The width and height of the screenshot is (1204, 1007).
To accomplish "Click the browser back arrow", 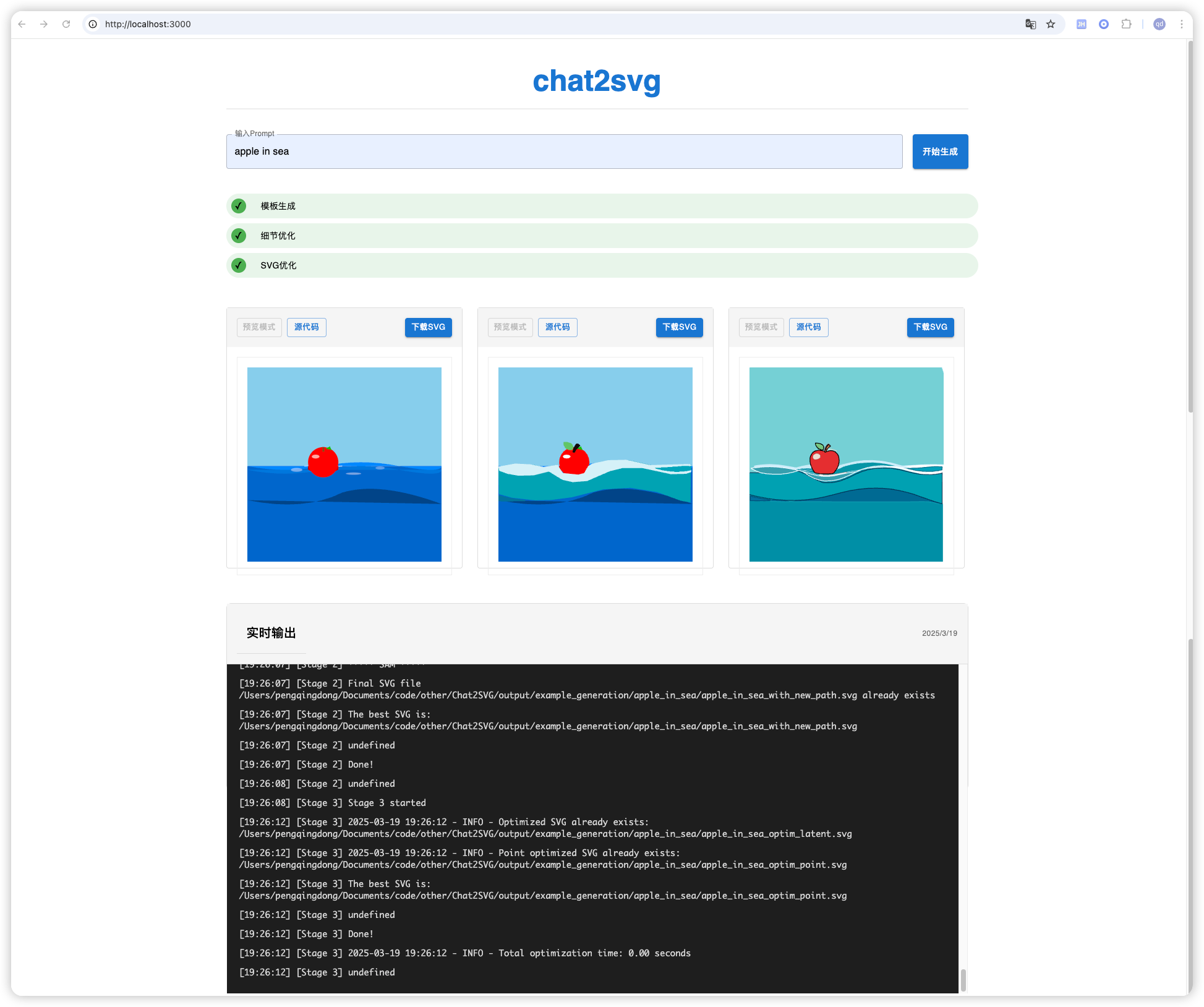I will click(22, 24).
